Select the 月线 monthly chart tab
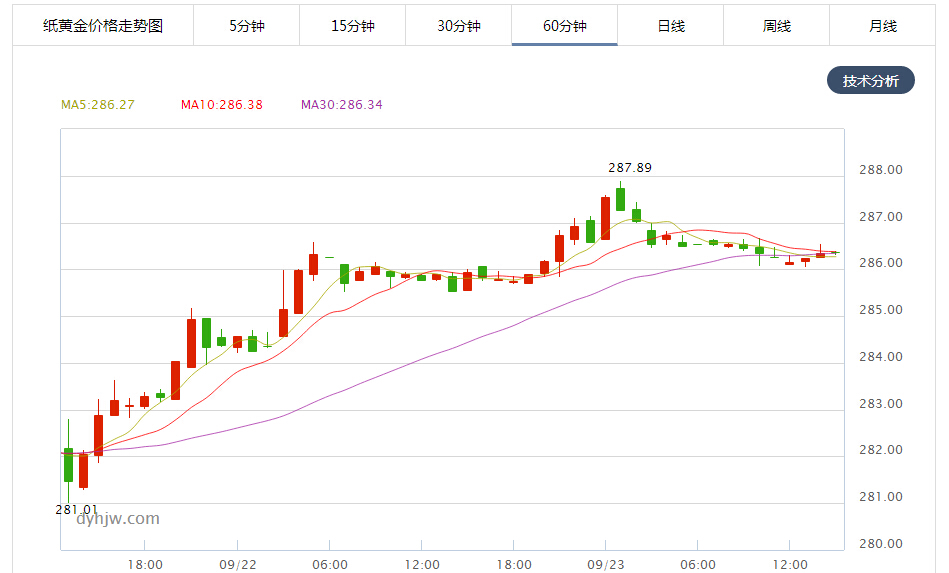The height and width of the screenshot is (573, 949). 883,26
